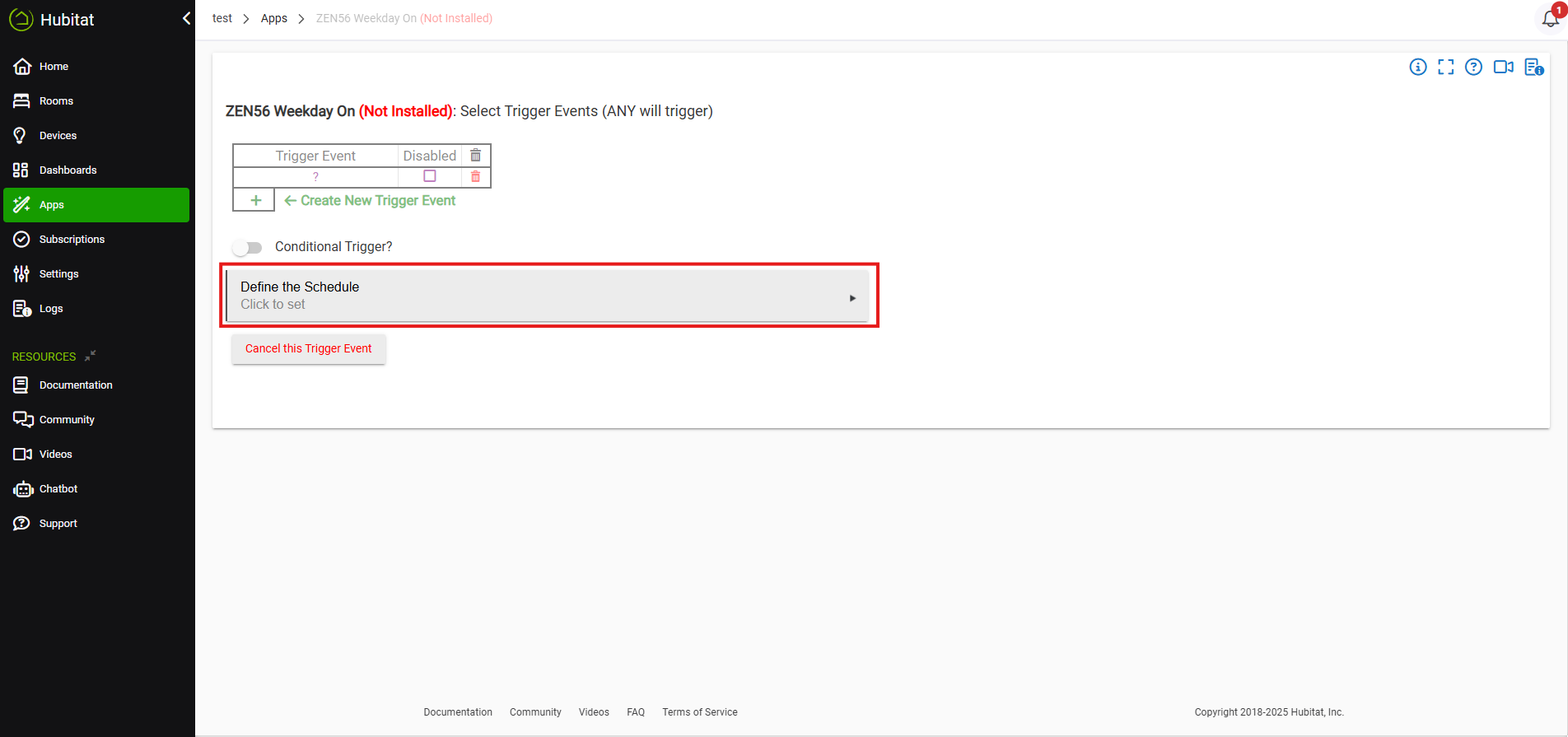Click the Hubitat brand name
1568x737 pixels.
tap(68, 20)
